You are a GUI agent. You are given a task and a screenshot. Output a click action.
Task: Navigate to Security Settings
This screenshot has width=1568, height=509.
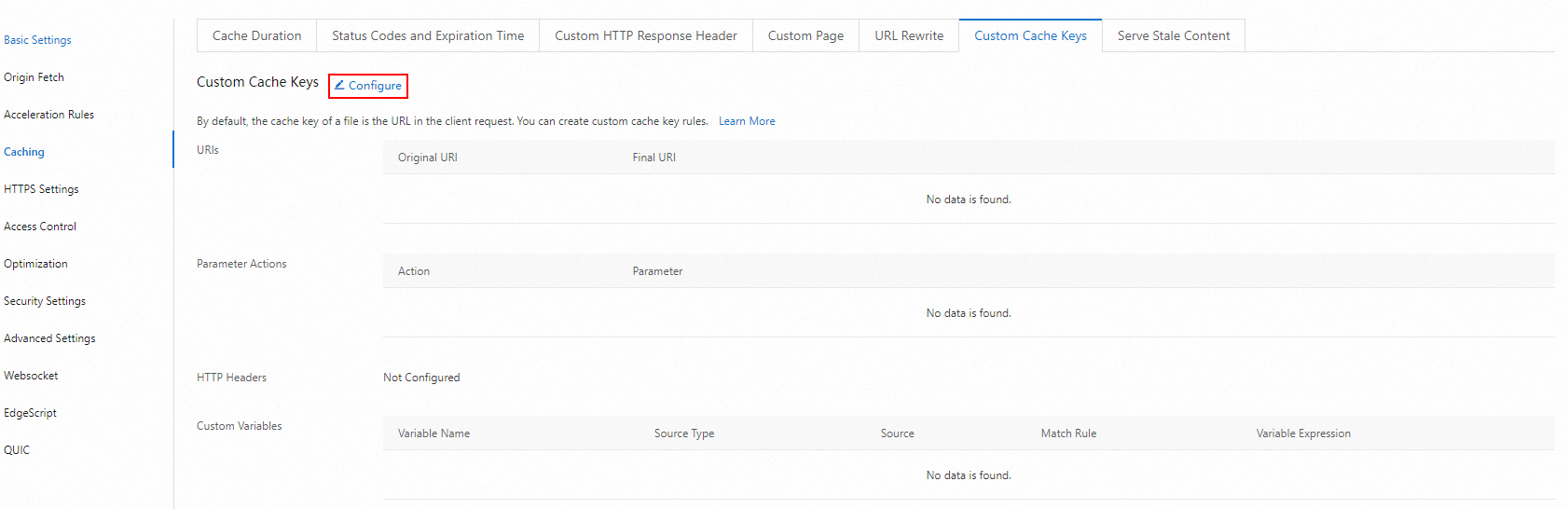[45, 301]
